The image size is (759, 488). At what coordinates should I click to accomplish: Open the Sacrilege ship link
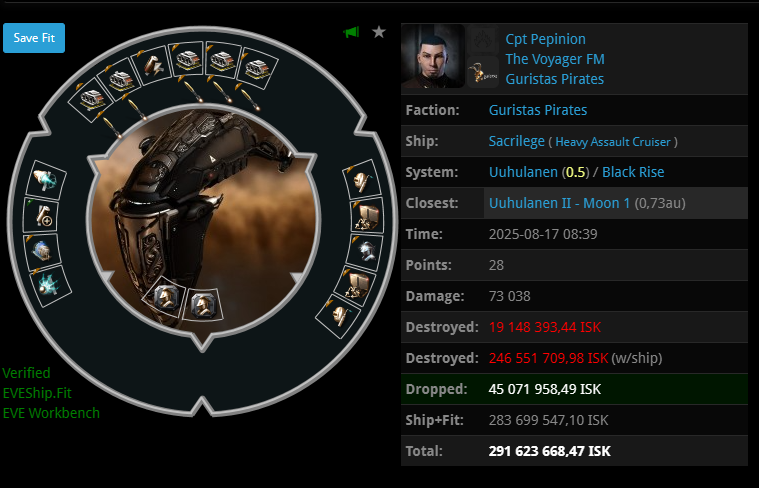tap(516, 141)
